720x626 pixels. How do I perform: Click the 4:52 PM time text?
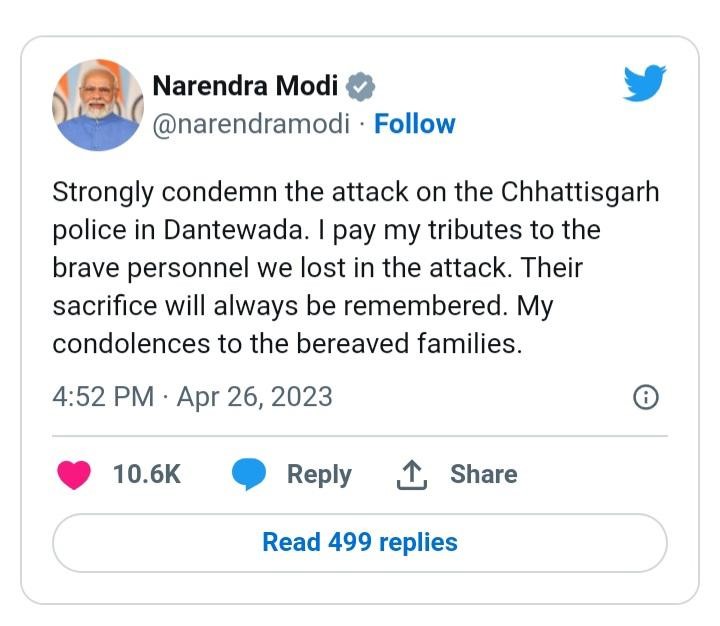pyautogui.click(x=103, y=397)
